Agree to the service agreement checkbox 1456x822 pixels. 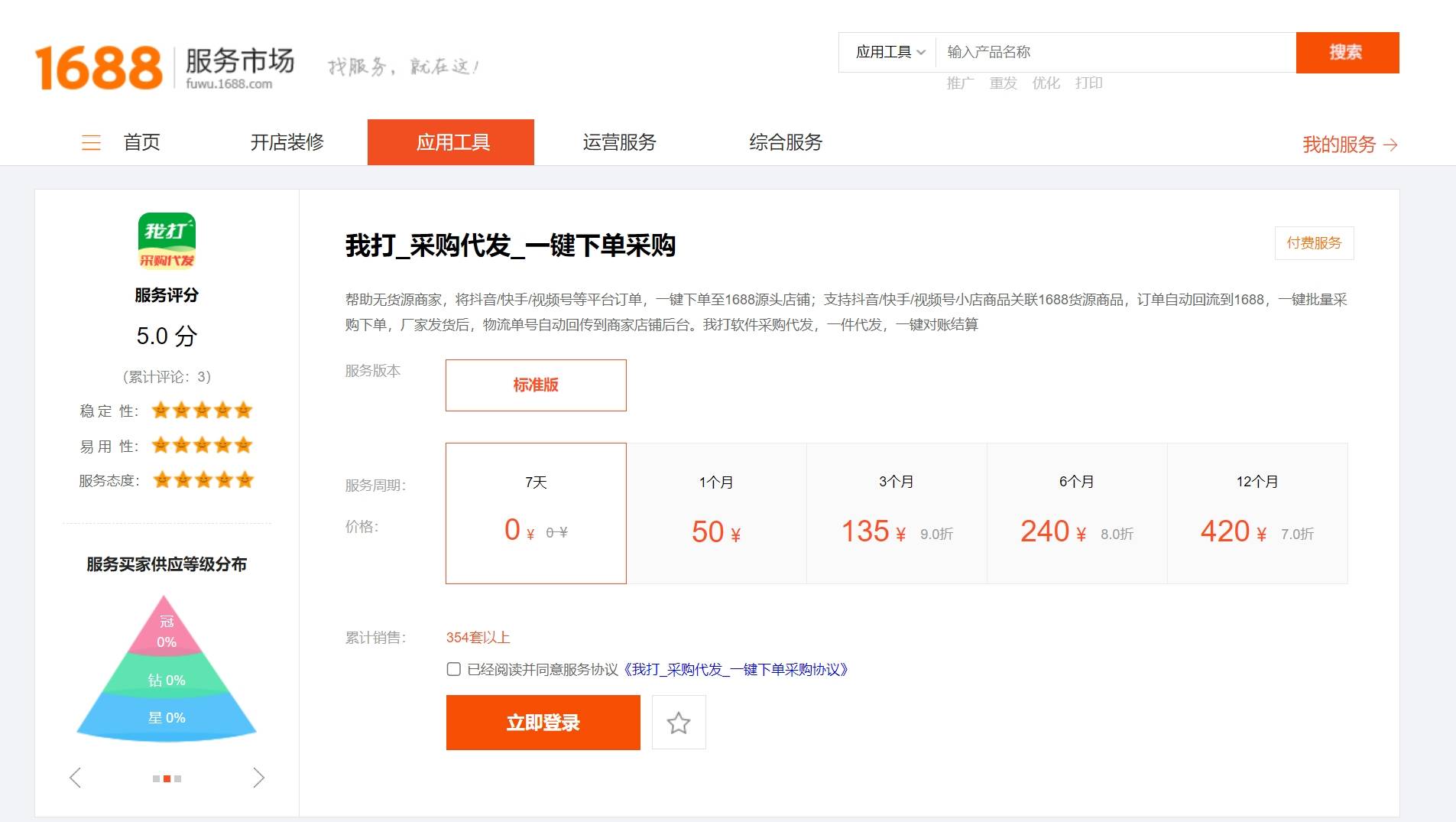pos(453,670)
